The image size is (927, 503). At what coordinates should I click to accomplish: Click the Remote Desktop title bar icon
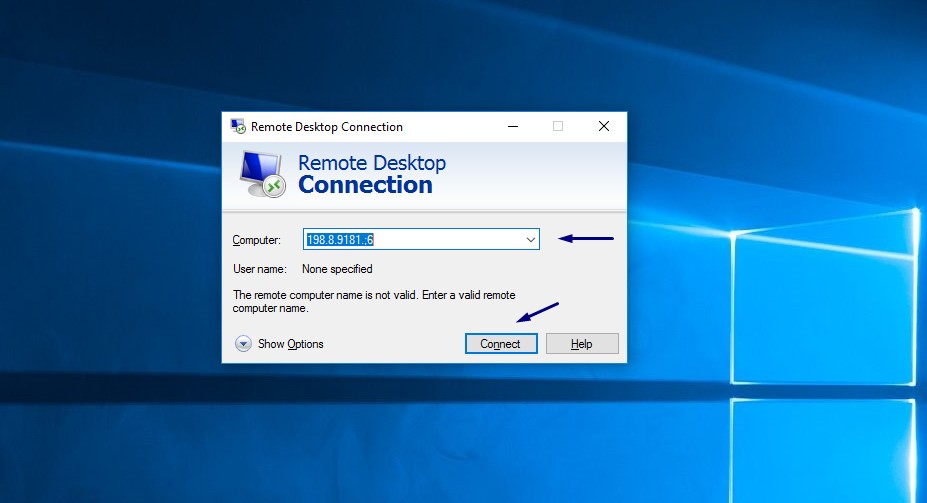tap(238, 126)
